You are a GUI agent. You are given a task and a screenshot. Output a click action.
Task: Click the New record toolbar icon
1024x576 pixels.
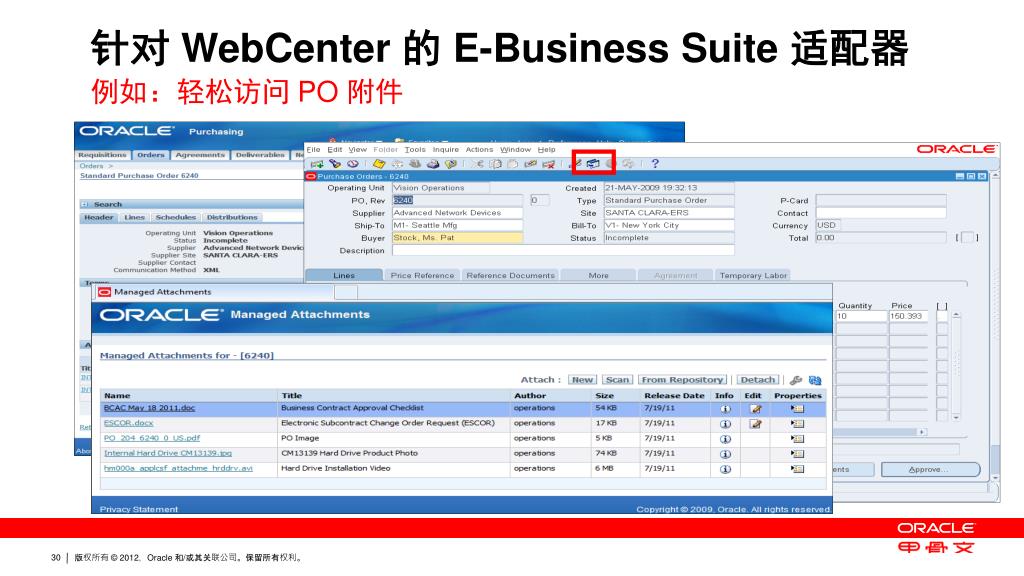[317, 164]
